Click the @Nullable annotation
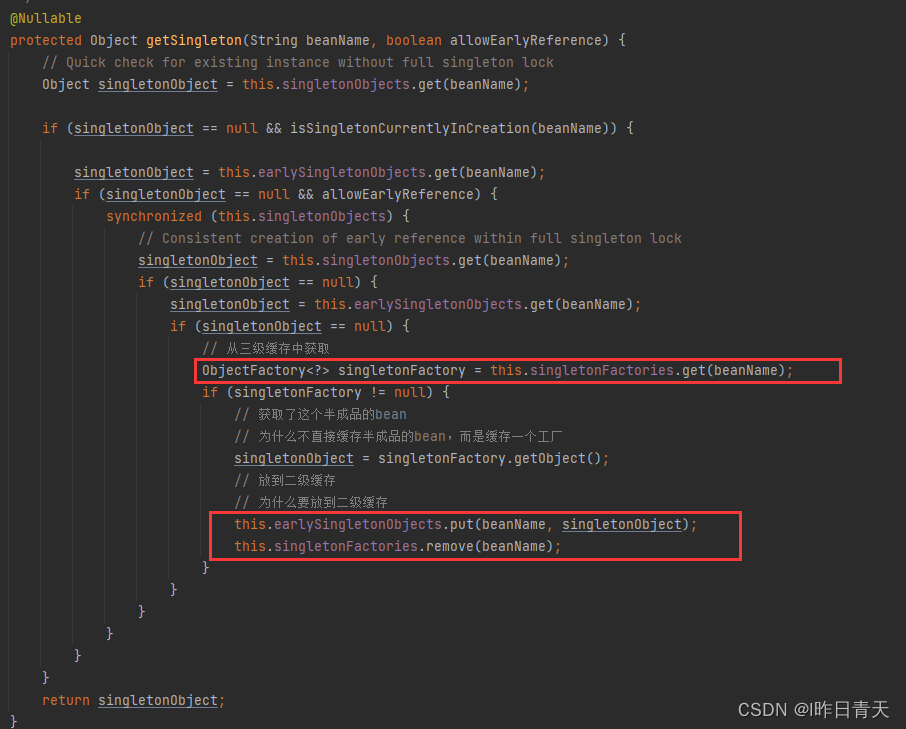Image resolution: width=906 pixels, height=729 pixels. [46, 18]
